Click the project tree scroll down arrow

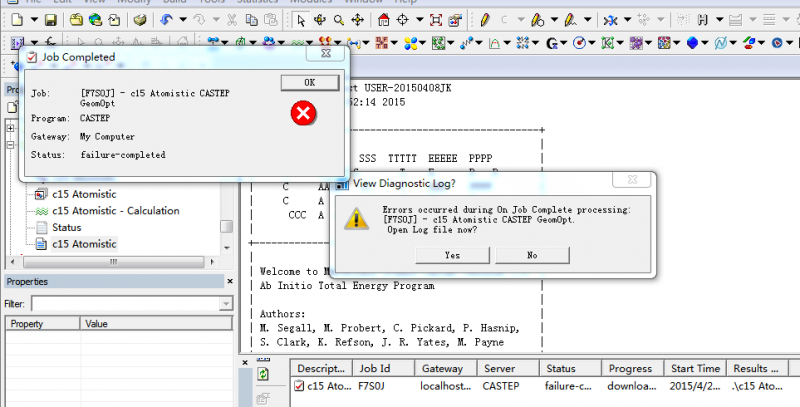point(227,248)
